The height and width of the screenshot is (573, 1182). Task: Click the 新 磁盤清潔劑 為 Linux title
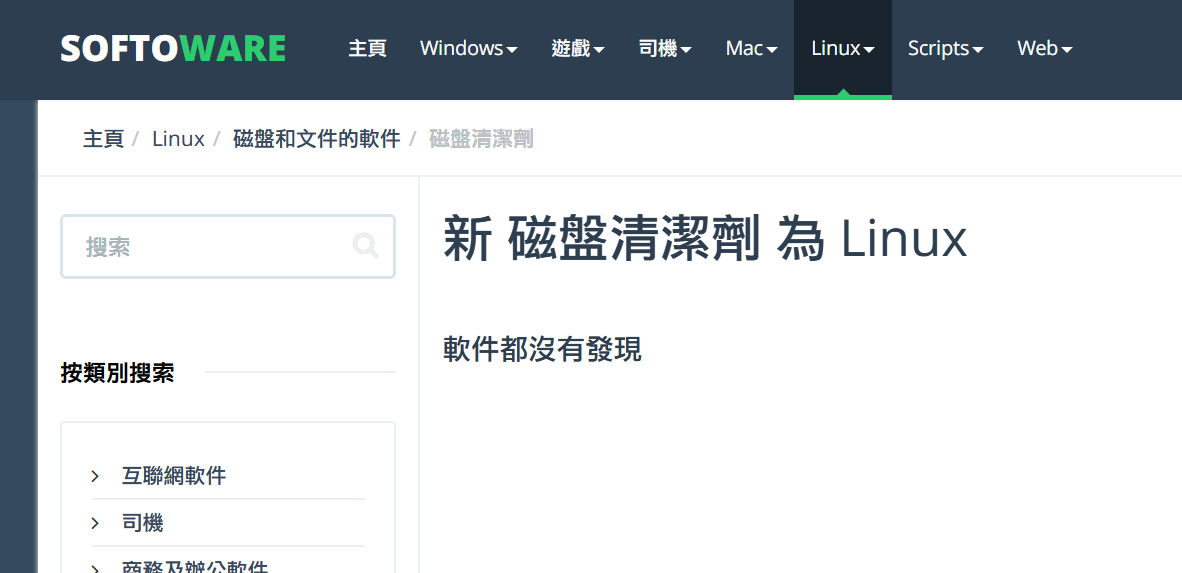(705, 238)
